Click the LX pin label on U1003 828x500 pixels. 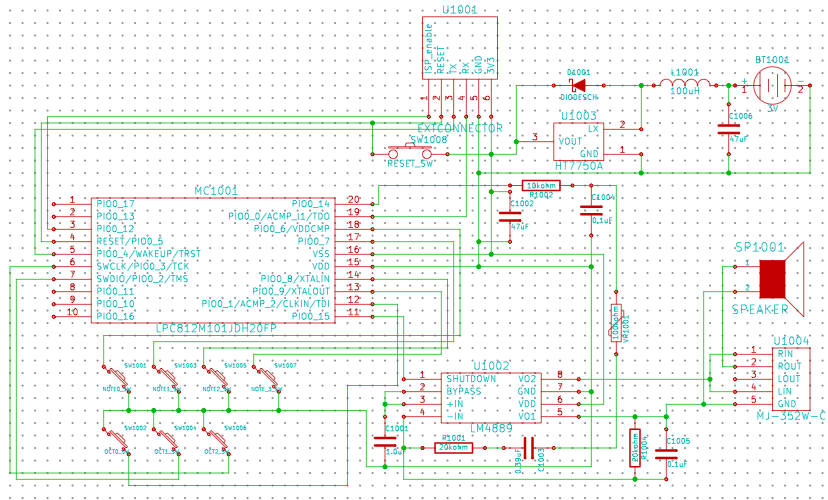(x=592, y=129)
